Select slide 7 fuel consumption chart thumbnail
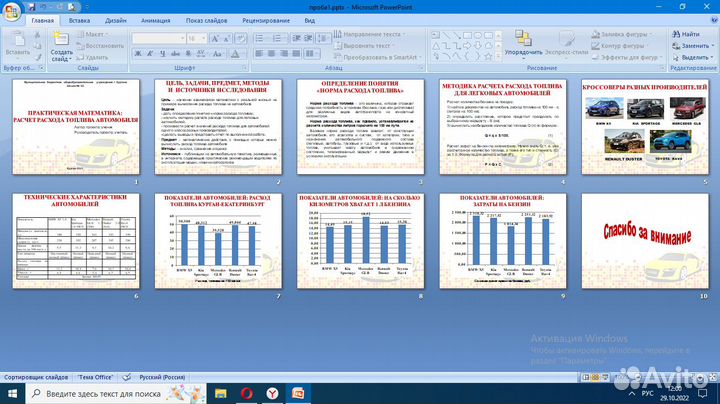 [x=219, y=241]
